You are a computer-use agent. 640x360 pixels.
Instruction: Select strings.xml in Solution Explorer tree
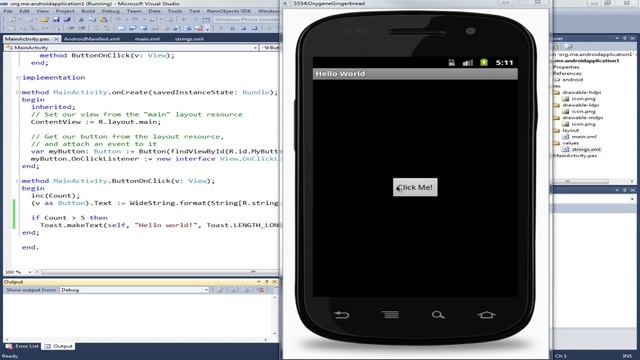tap(586, 149)
